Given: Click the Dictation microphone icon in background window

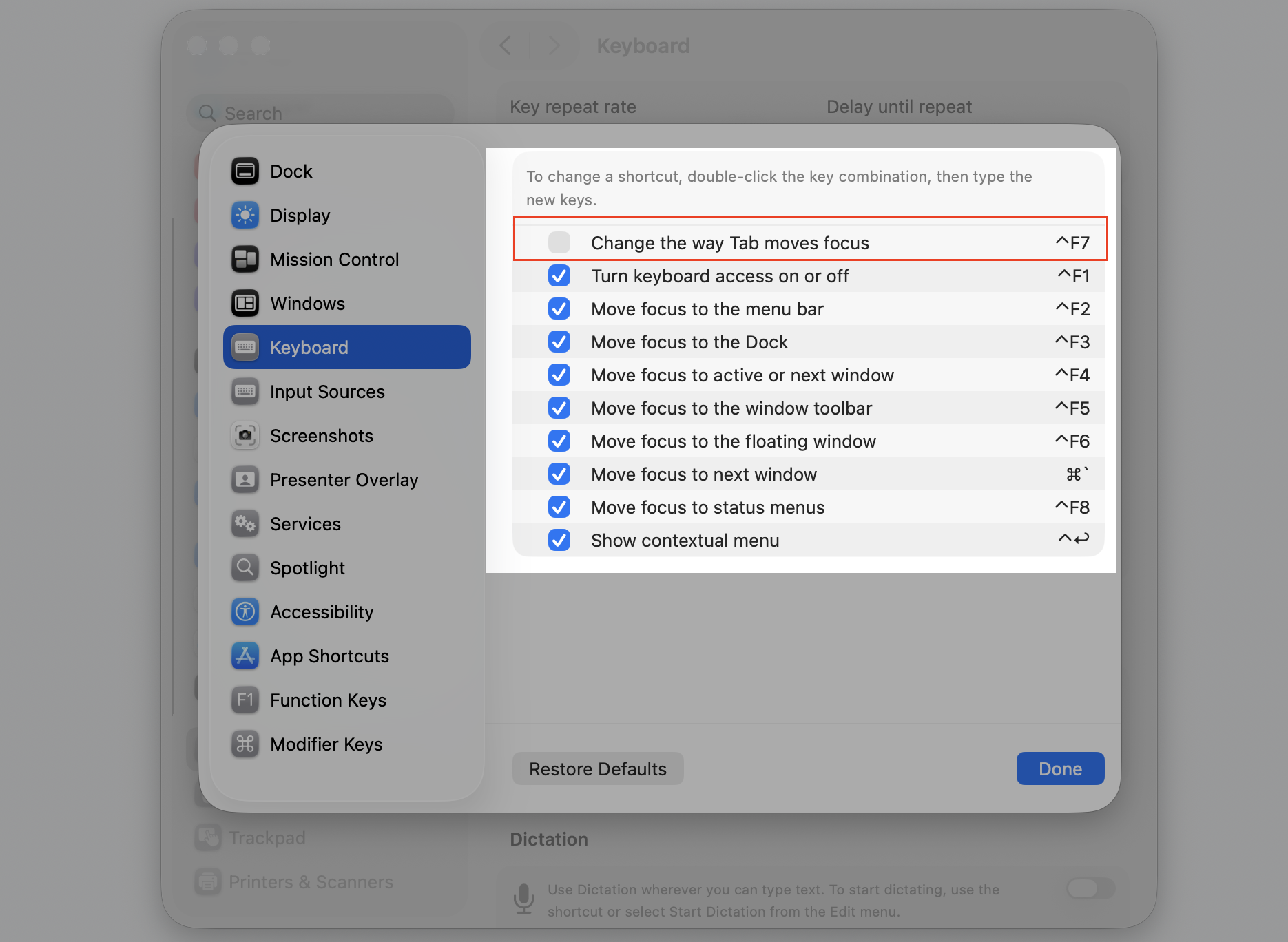Looking at the screenshot, I should tap(524, 899).
